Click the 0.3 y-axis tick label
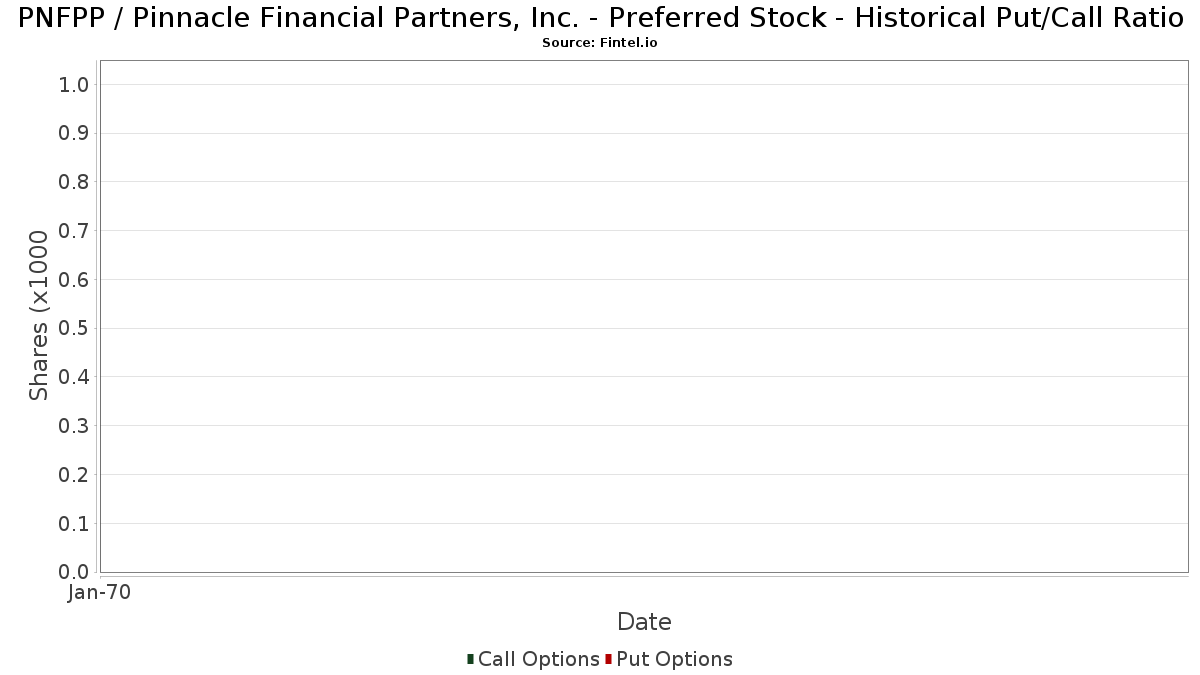 (x=75, y=426)
